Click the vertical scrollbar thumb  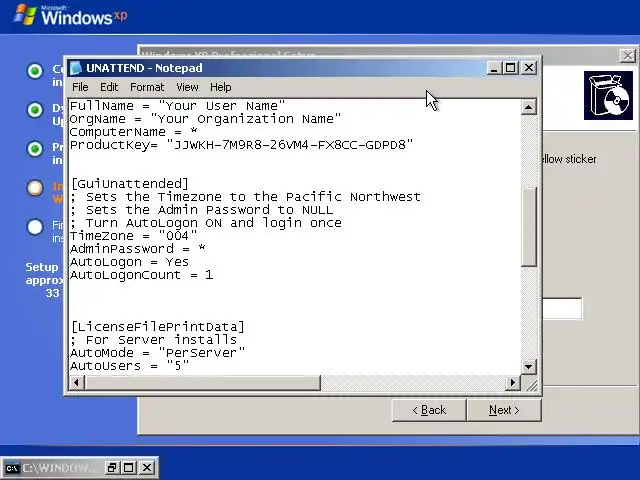pos(529,227)
